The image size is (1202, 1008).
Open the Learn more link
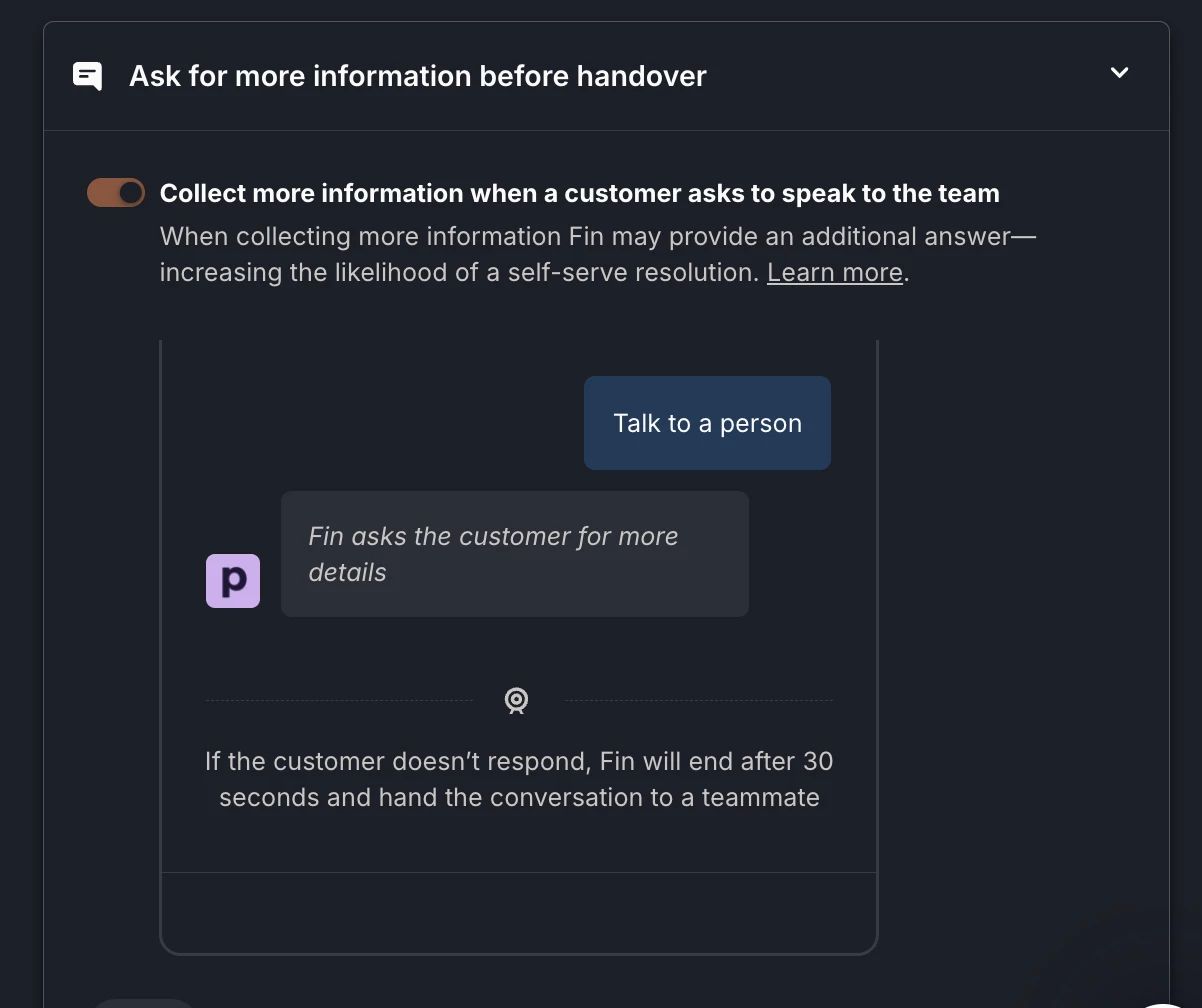pos(834,272)
